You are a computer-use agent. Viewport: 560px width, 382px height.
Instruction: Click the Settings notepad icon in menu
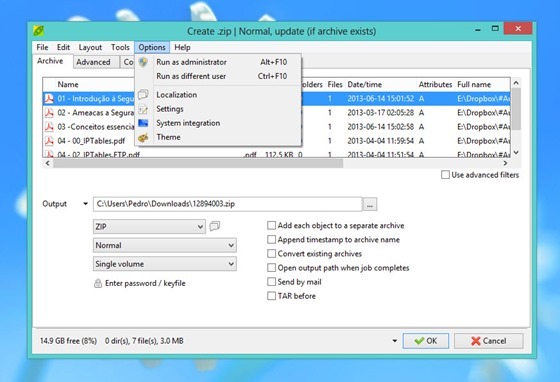[143, 109]
